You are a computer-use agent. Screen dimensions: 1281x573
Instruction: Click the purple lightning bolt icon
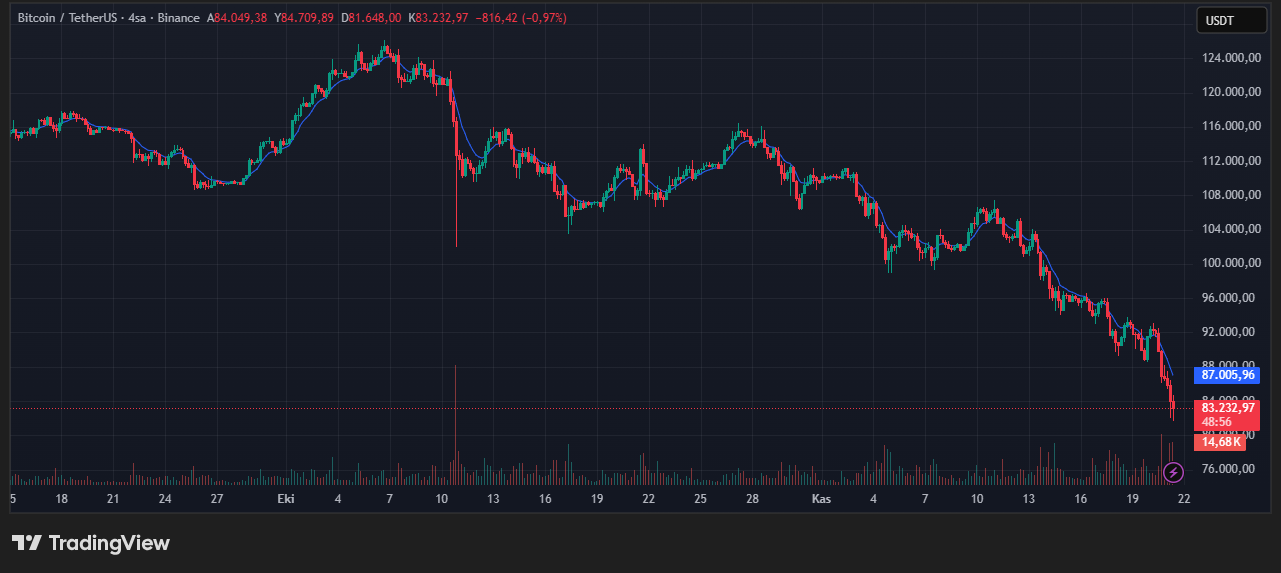point(1175,471)
